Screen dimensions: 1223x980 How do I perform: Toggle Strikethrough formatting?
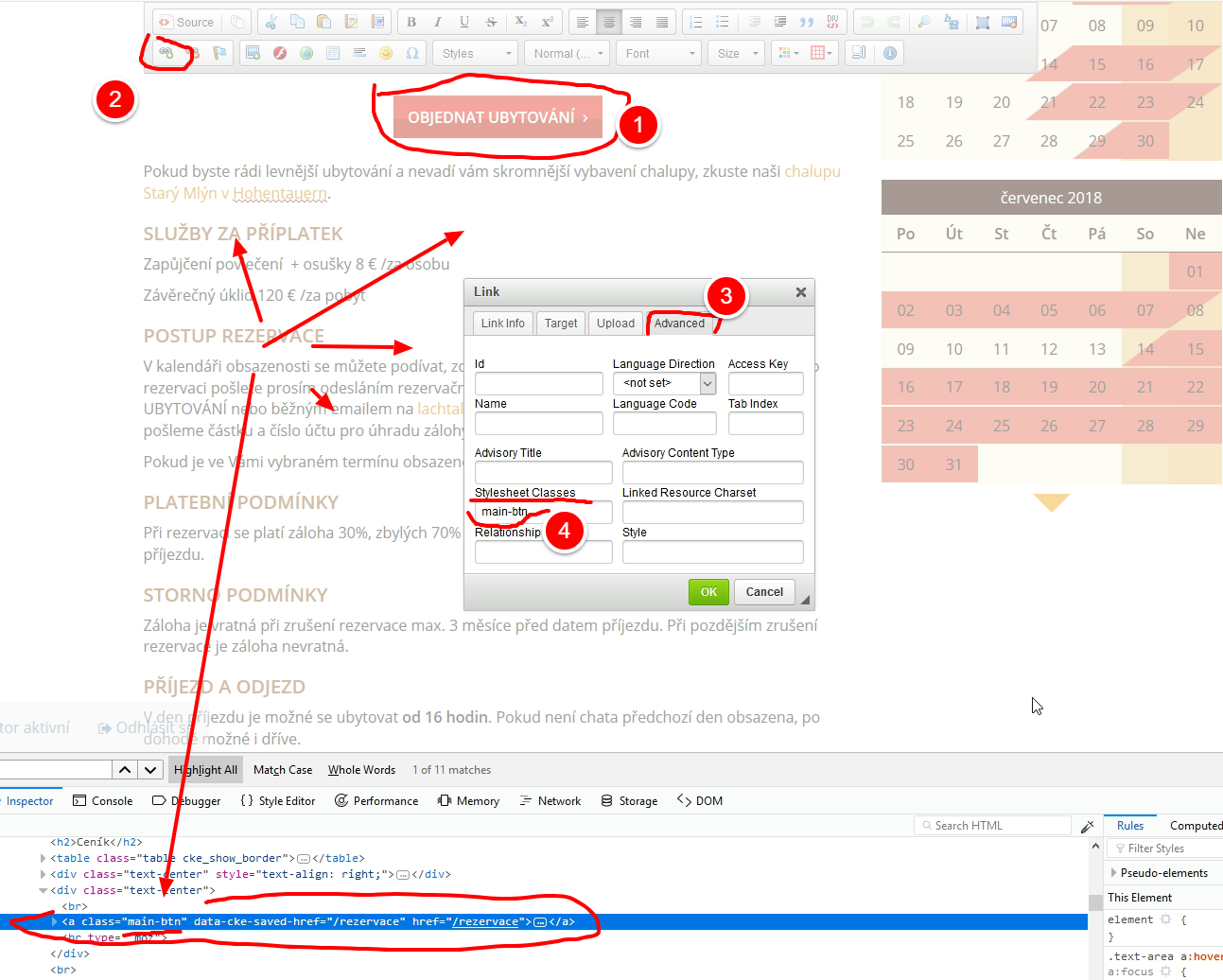click(490, 22)
